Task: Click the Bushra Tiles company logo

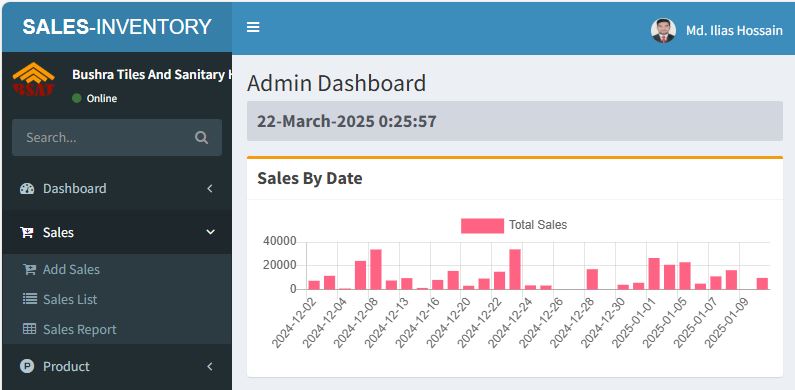Action: (x=33, y=79)
